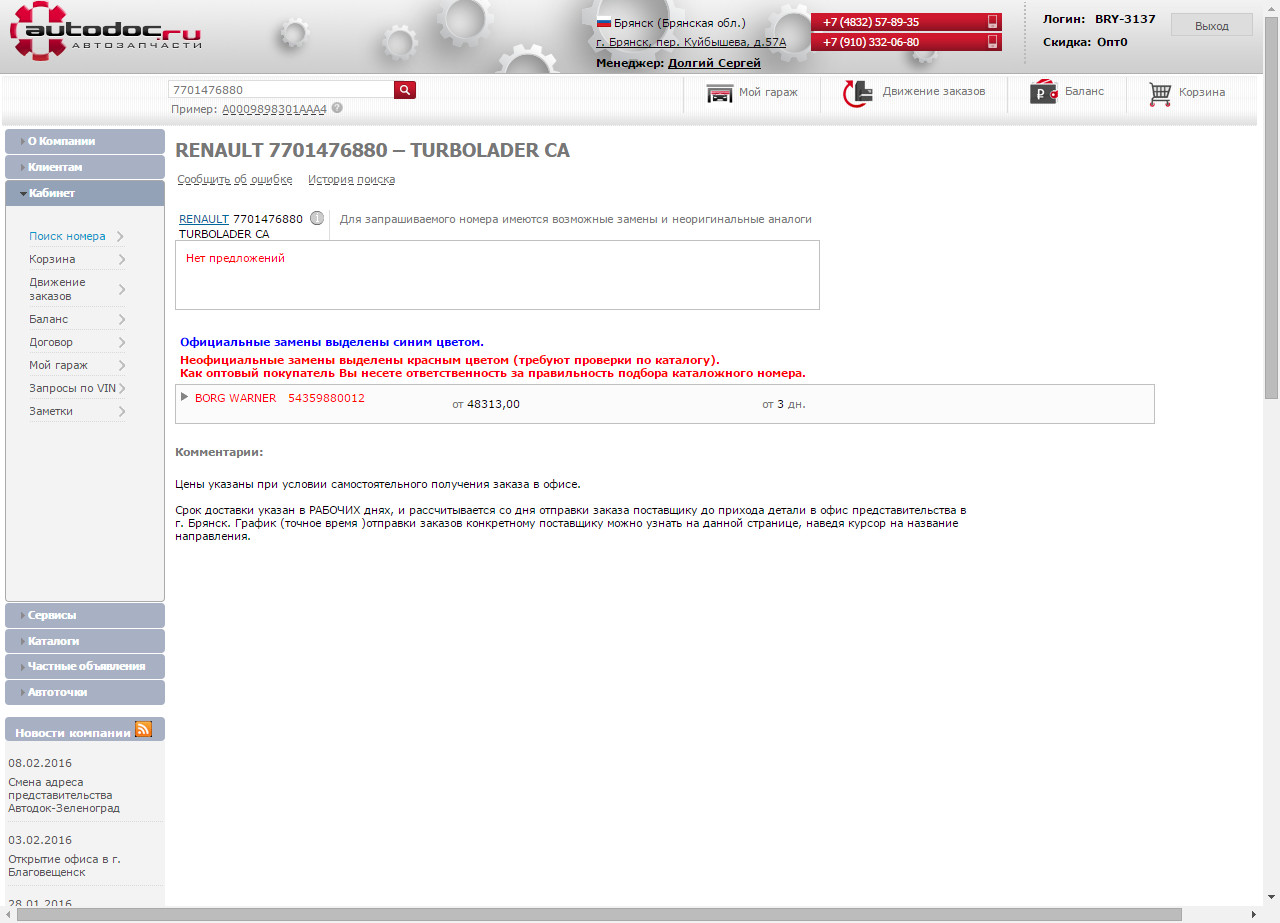Image resolution: width=1280 pixels, height=923 pixels.
Task: Open the Баланс wallet icon
Action: pos(1044,92)
